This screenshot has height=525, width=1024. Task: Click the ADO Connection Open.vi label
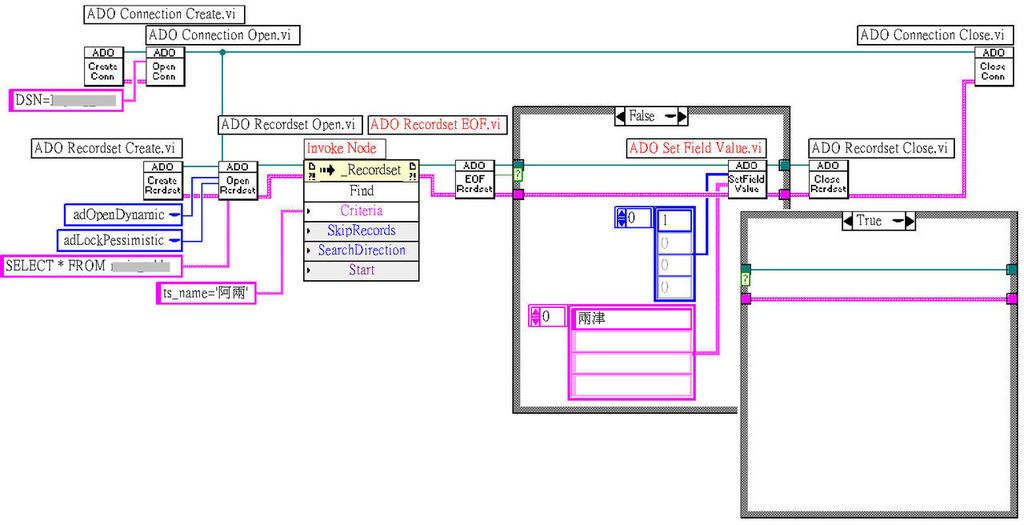223,35
